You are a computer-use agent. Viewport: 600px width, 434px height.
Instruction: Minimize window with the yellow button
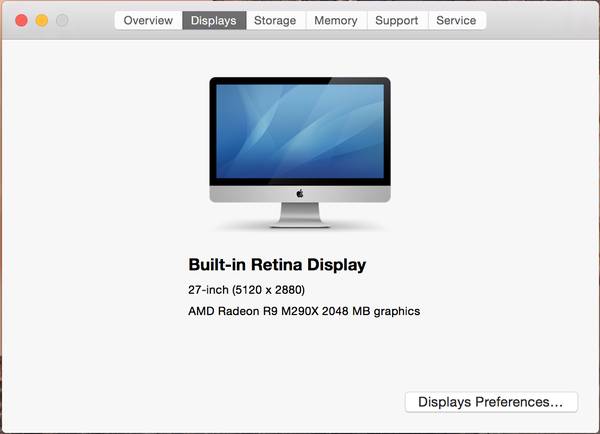(42, 20)
